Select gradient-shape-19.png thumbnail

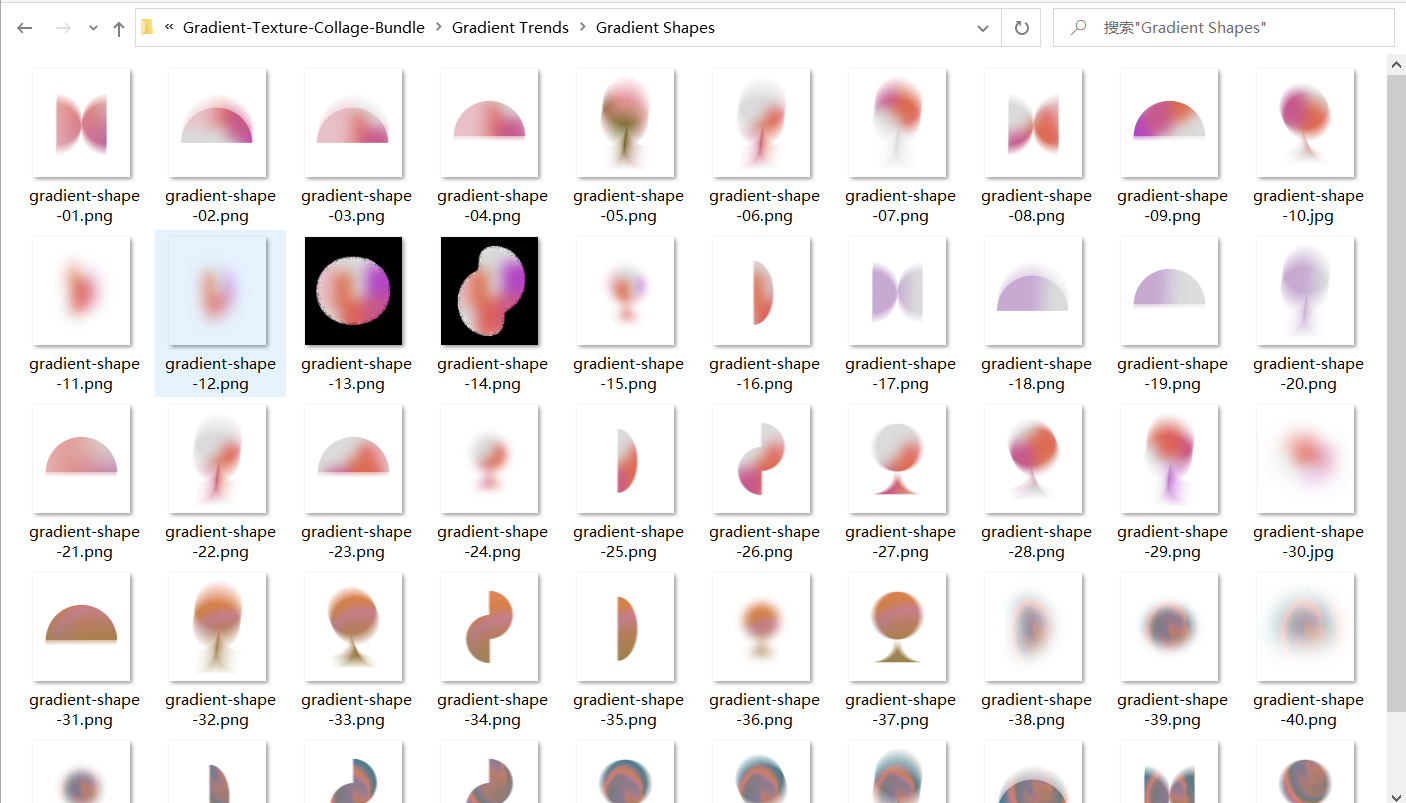pyautogui.click(x=1170, y=291)
